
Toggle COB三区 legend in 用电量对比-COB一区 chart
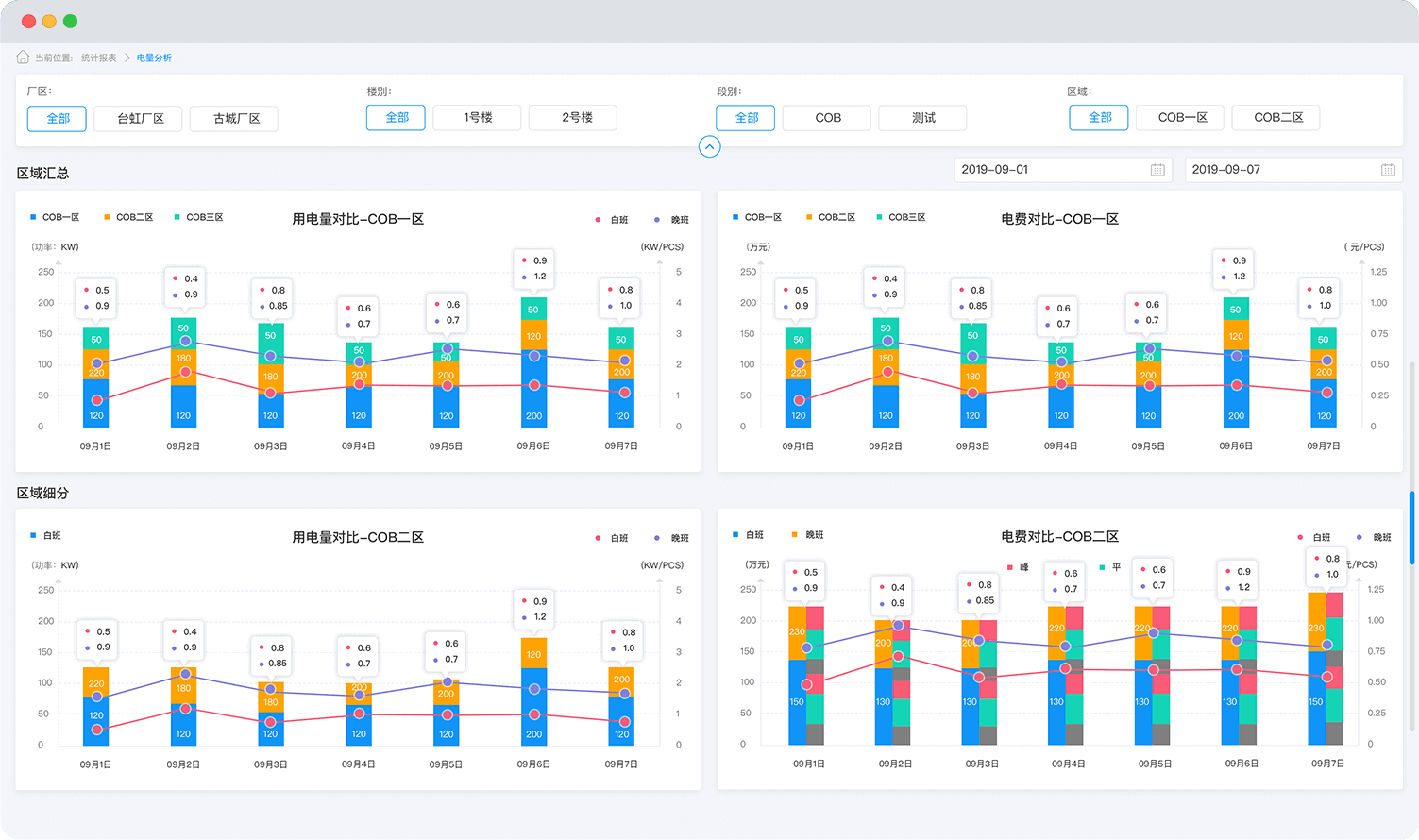[198, 218]
